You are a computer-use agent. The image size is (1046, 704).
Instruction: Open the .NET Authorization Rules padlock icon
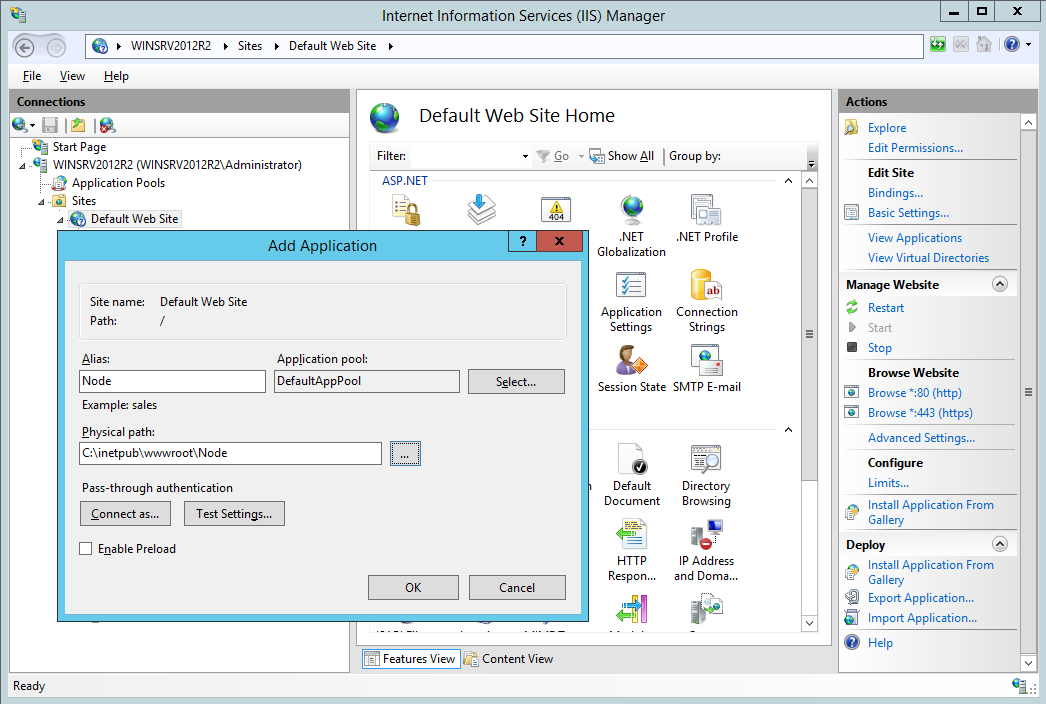coord(406,210)
